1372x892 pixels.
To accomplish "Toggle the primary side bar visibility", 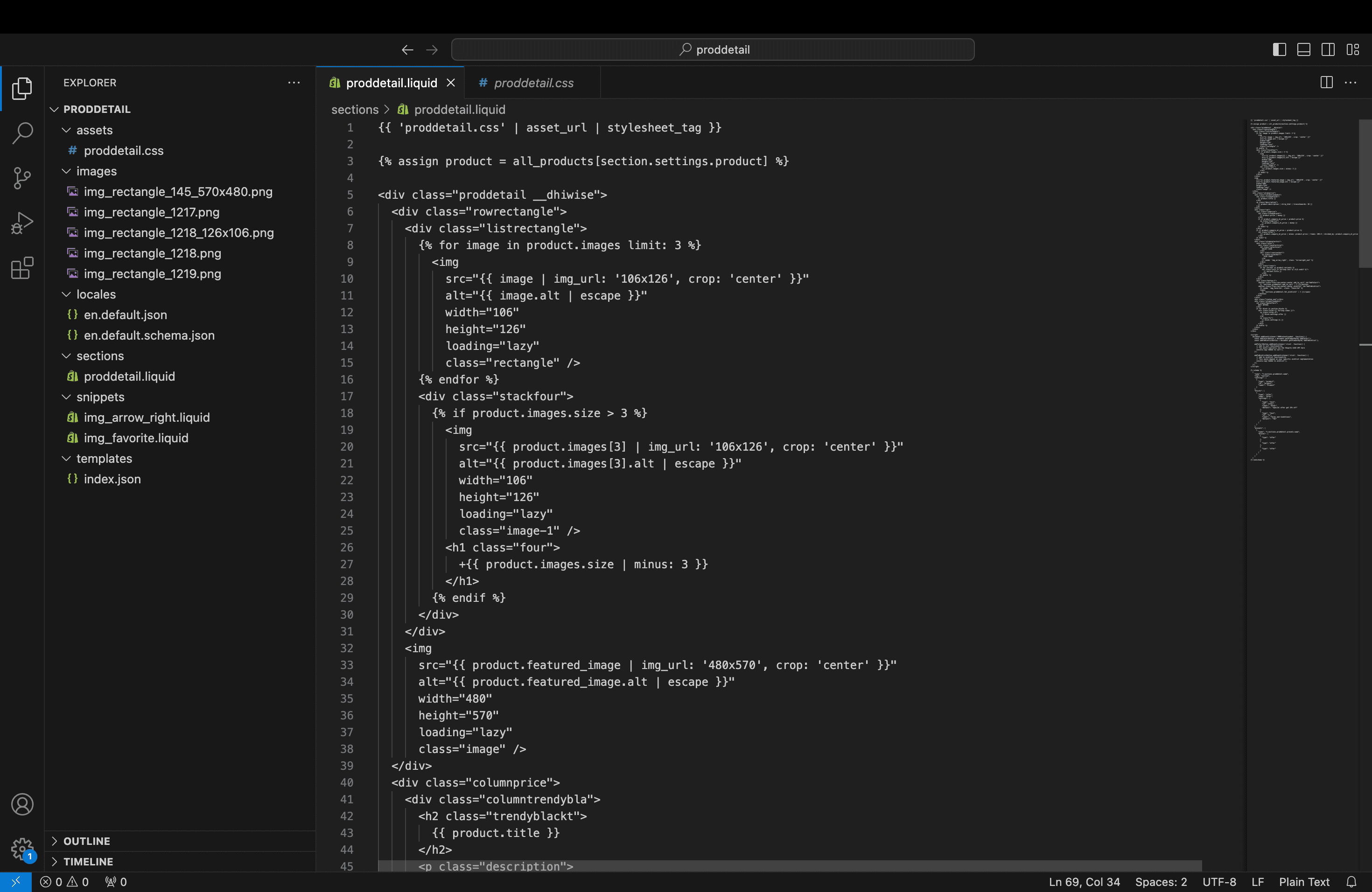I will [1279, 49].
